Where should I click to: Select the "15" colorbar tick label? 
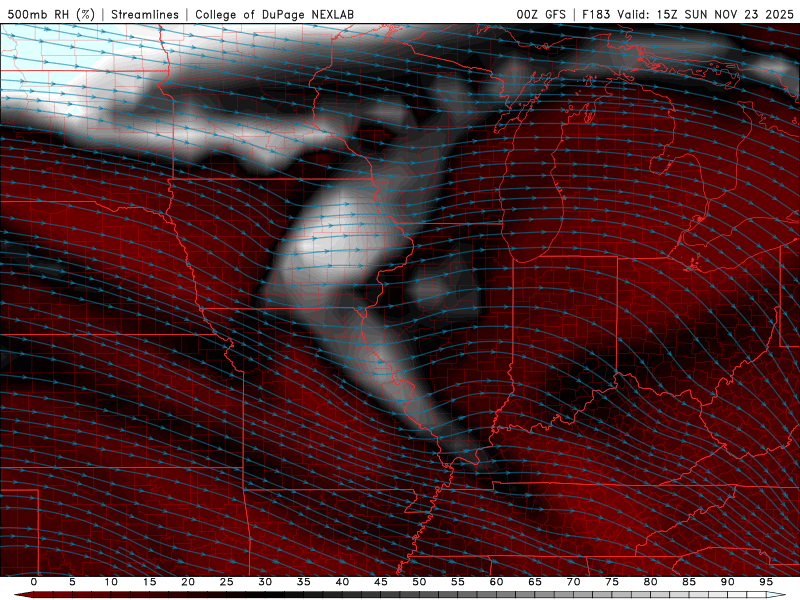pos(149,582)
